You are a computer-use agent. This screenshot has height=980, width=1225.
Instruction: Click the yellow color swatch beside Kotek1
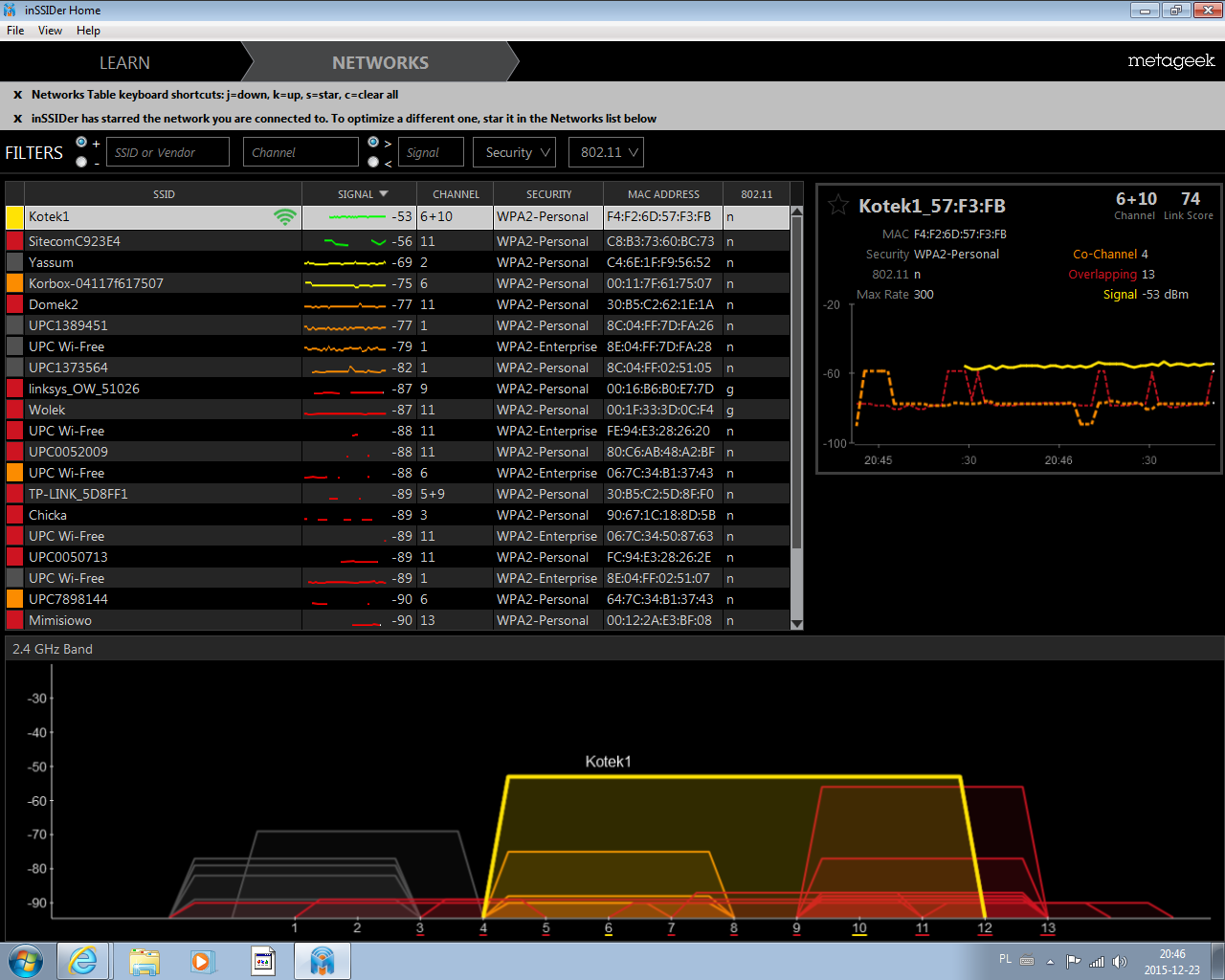tap(15, 217)
